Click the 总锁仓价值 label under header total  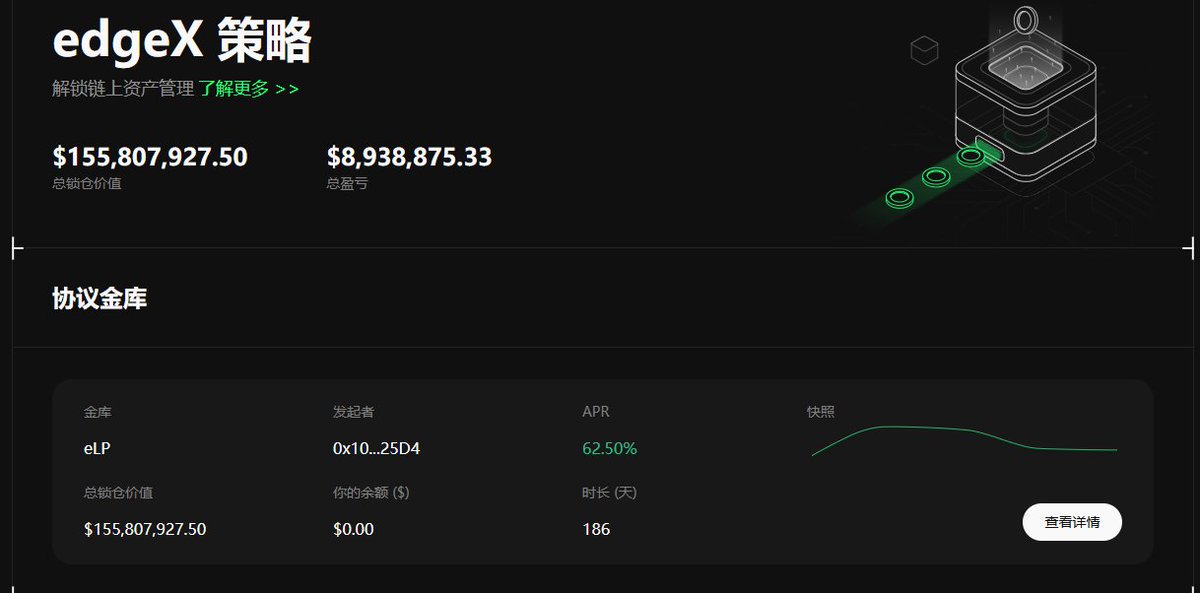click(87, 184)
